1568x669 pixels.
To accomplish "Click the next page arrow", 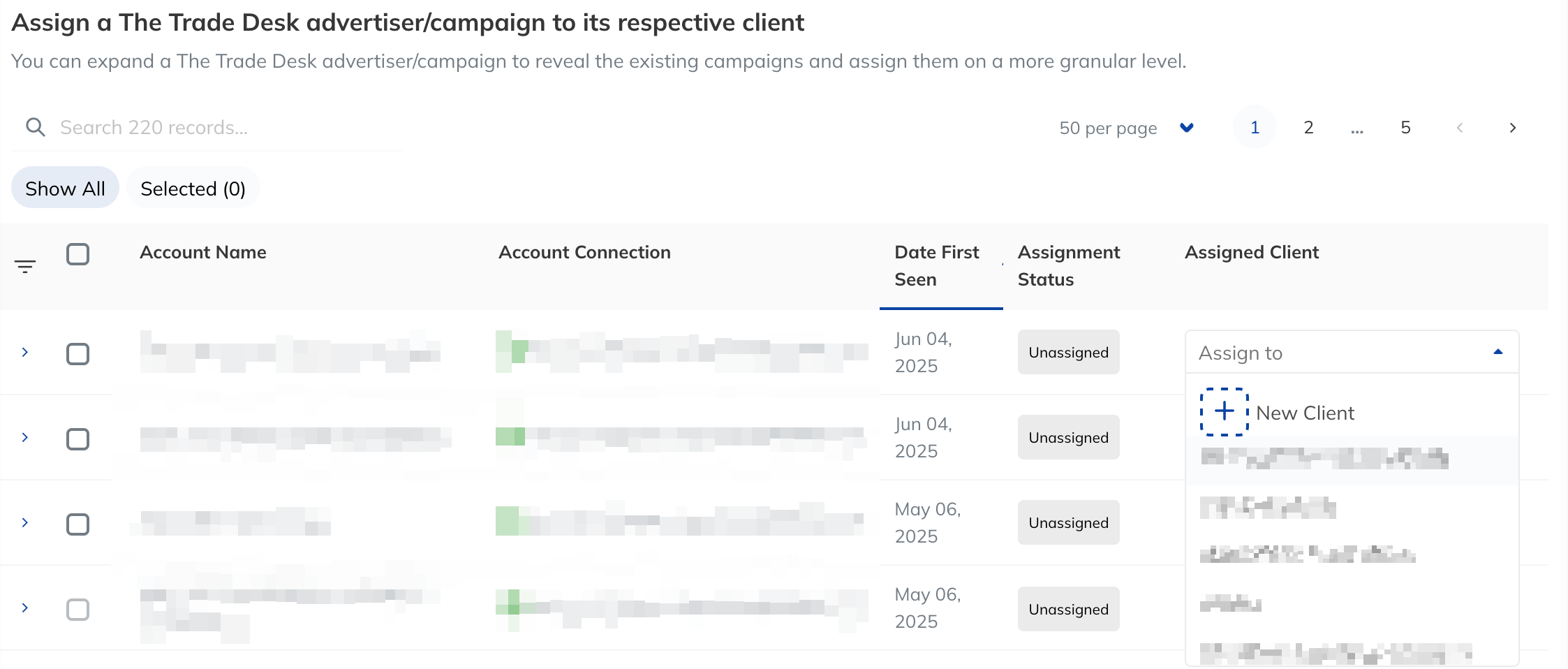I will click(1512, 127).
